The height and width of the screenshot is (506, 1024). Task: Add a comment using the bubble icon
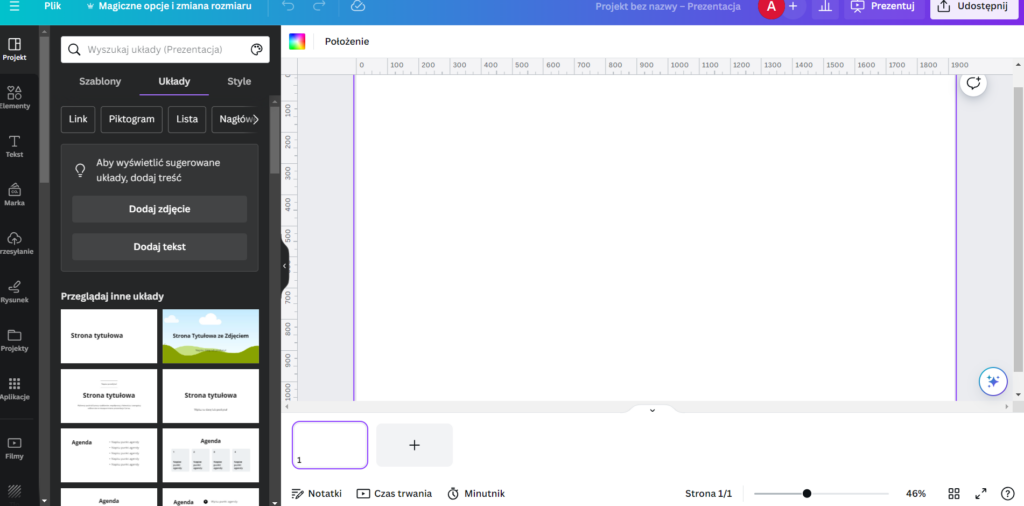973,84
